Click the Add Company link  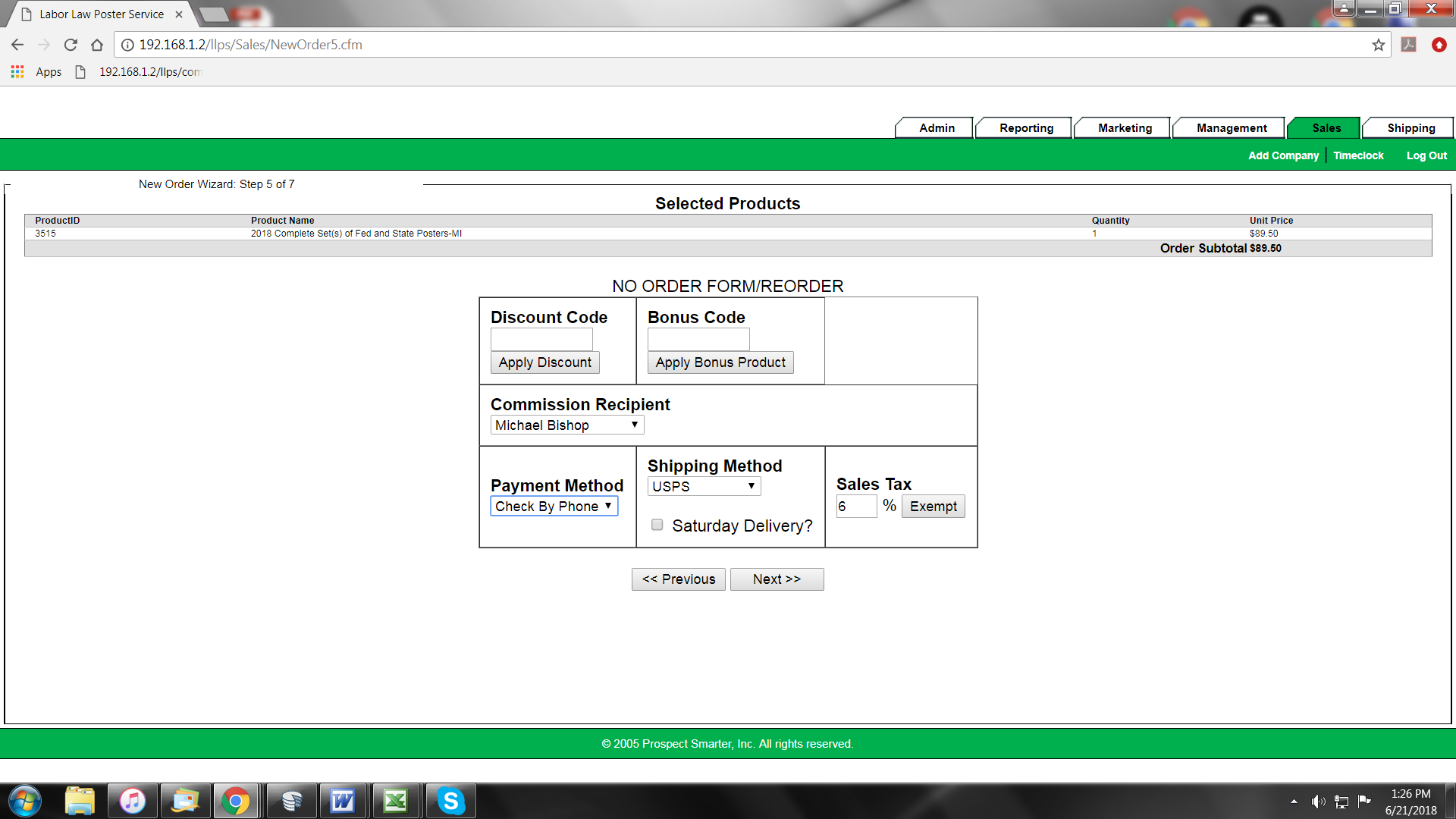coord(1283,155)
